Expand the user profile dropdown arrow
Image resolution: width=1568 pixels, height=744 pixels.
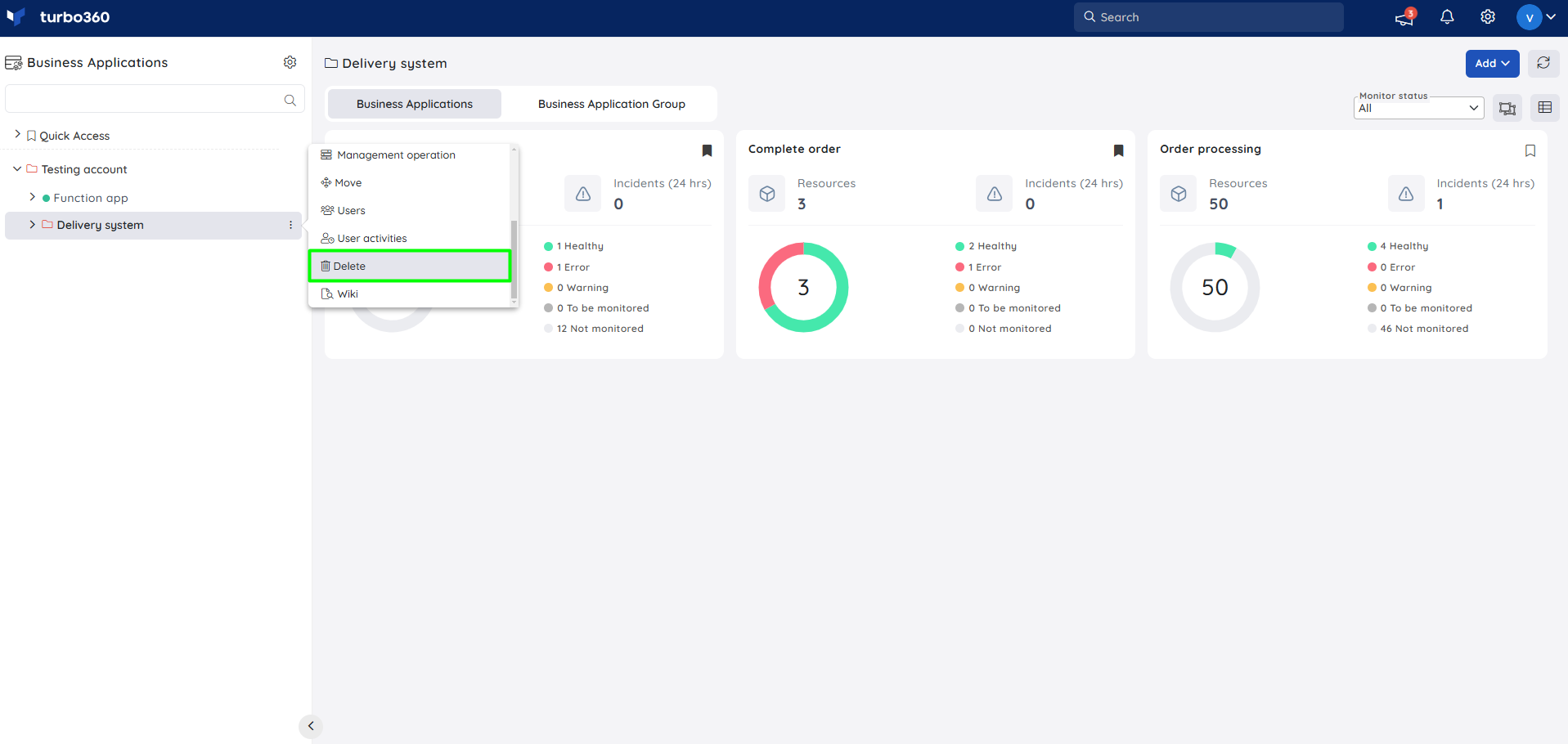[1551, 17]
